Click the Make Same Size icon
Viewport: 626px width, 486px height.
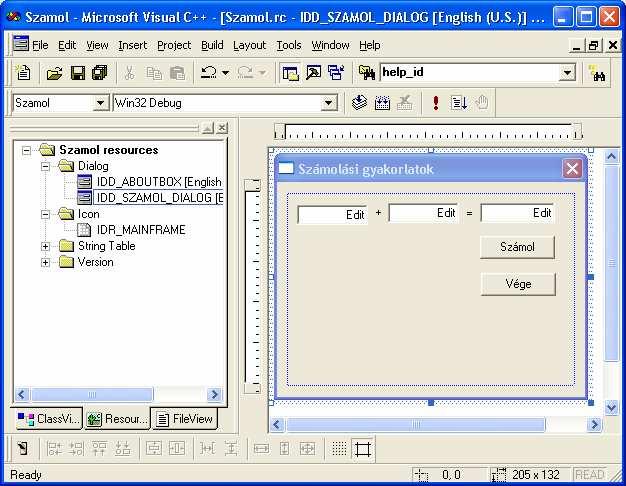click(x=307, y=448)
